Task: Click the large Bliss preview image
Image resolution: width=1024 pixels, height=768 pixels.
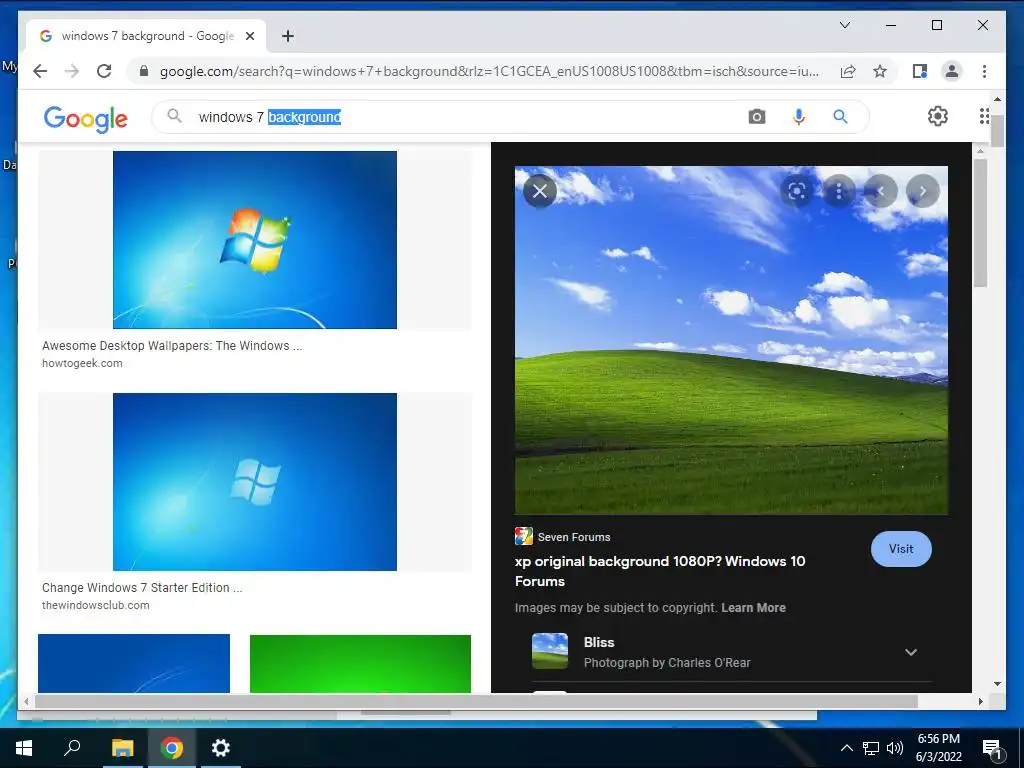Action: point(731,340)
